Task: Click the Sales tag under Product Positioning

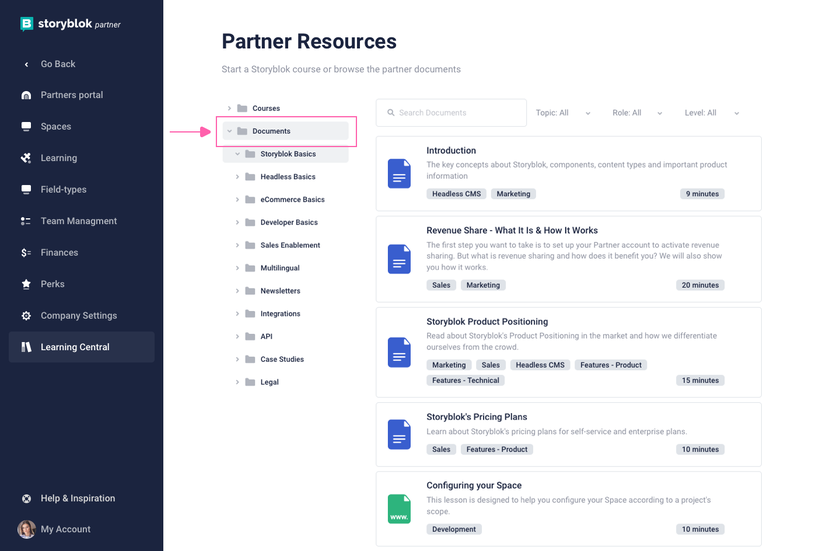Action: [x=490, y=365]
